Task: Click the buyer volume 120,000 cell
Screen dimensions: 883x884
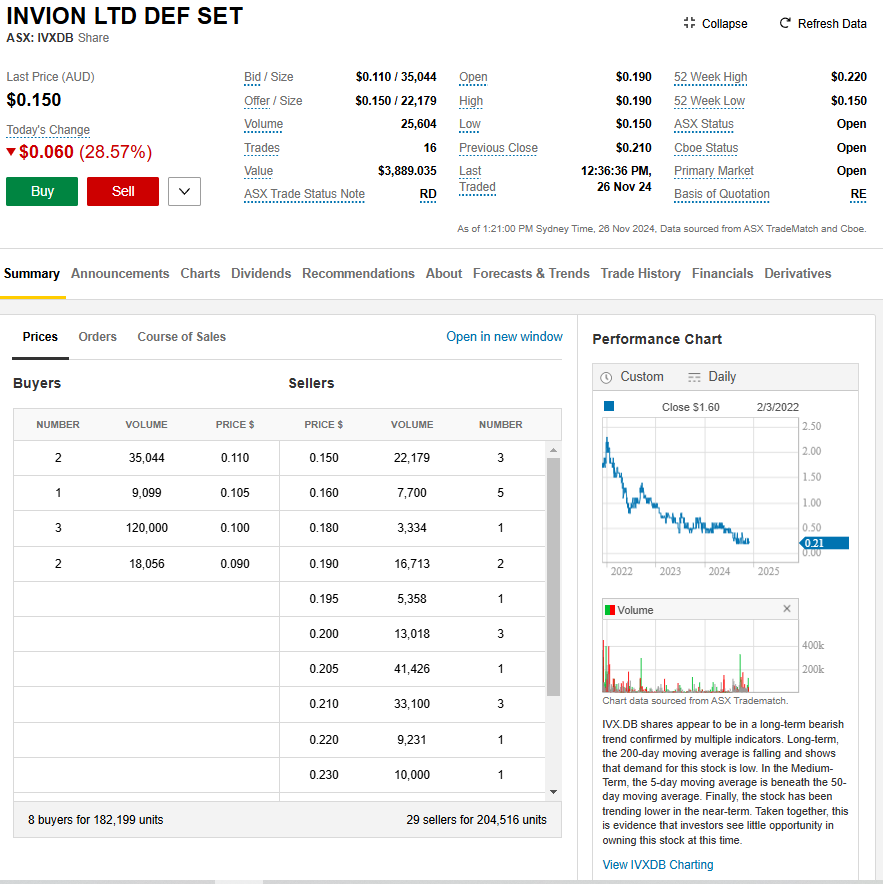Action: [147, 528]
